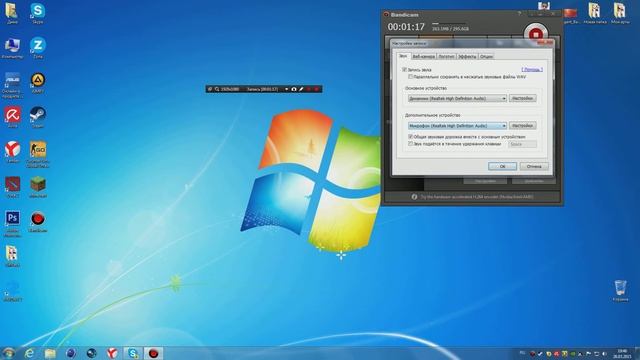Open Internet Explorer from the taskbar
Viewport: 640px width, 360px height.
[29, 353]
